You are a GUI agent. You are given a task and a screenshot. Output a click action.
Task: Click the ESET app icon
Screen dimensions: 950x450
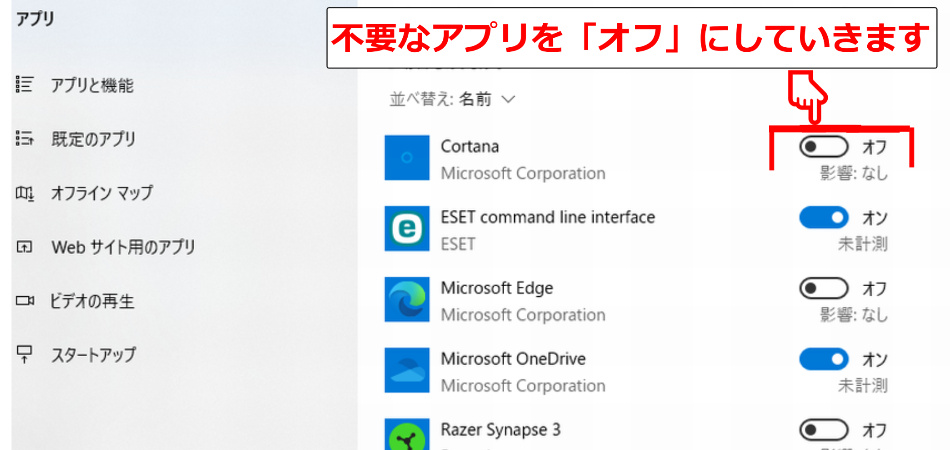[407, 228]
